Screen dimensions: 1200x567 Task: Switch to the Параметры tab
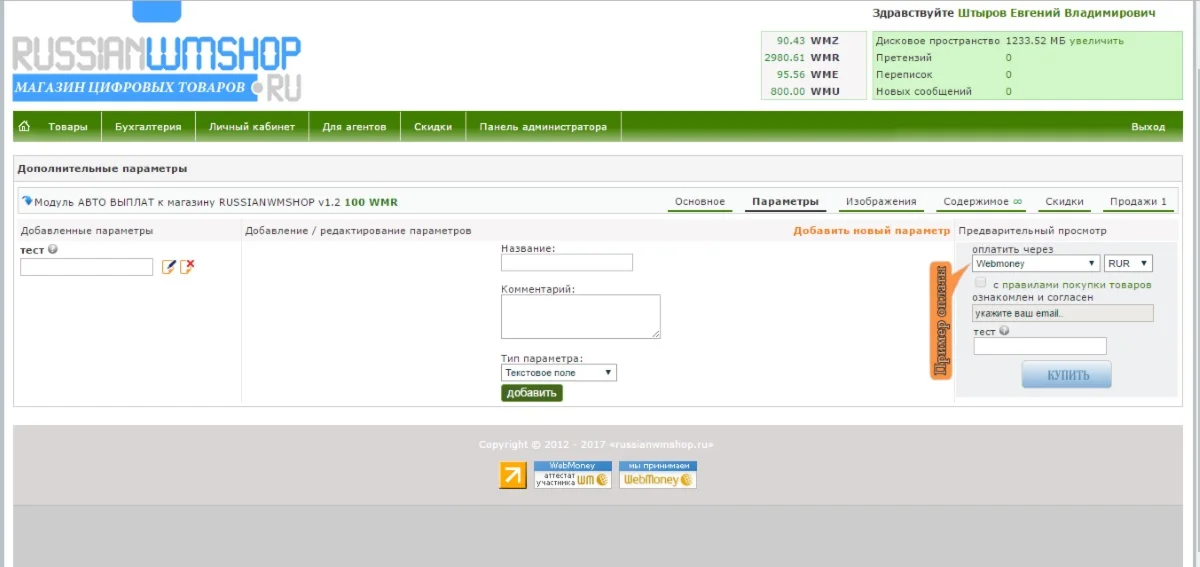click(785, 202)
